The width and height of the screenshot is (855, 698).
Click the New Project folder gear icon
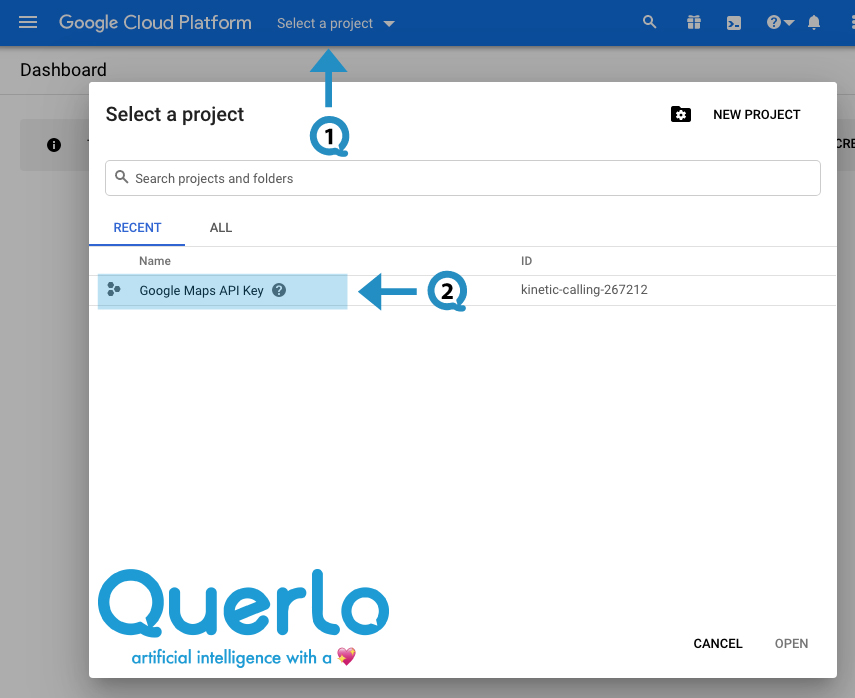(x=681, y=115)
